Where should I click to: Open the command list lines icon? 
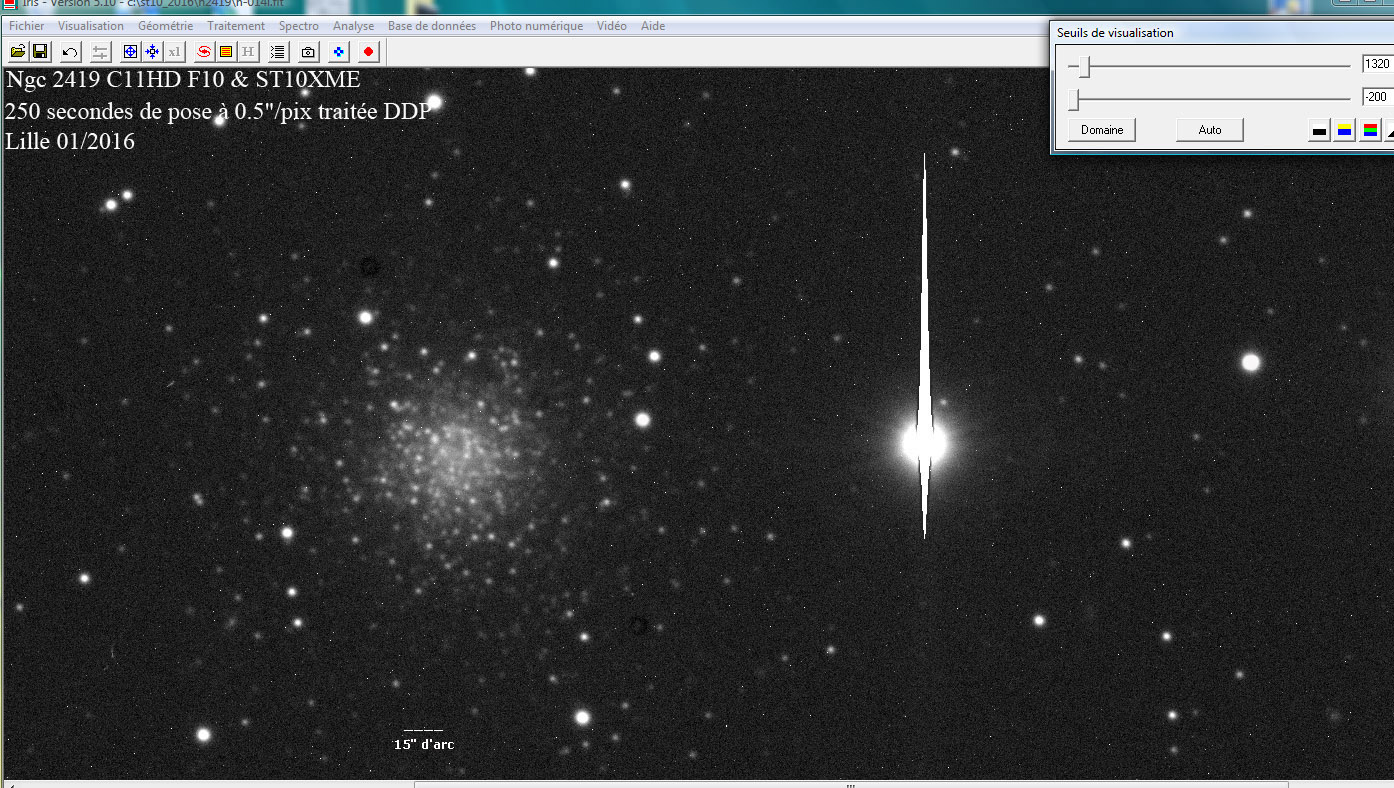[278, 51]
